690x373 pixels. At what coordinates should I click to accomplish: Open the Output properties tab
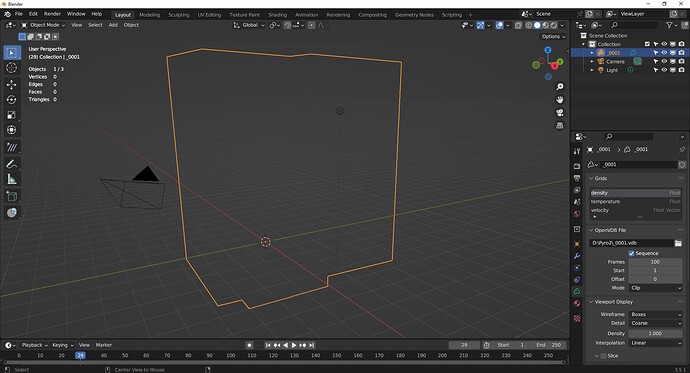point(577,178)
